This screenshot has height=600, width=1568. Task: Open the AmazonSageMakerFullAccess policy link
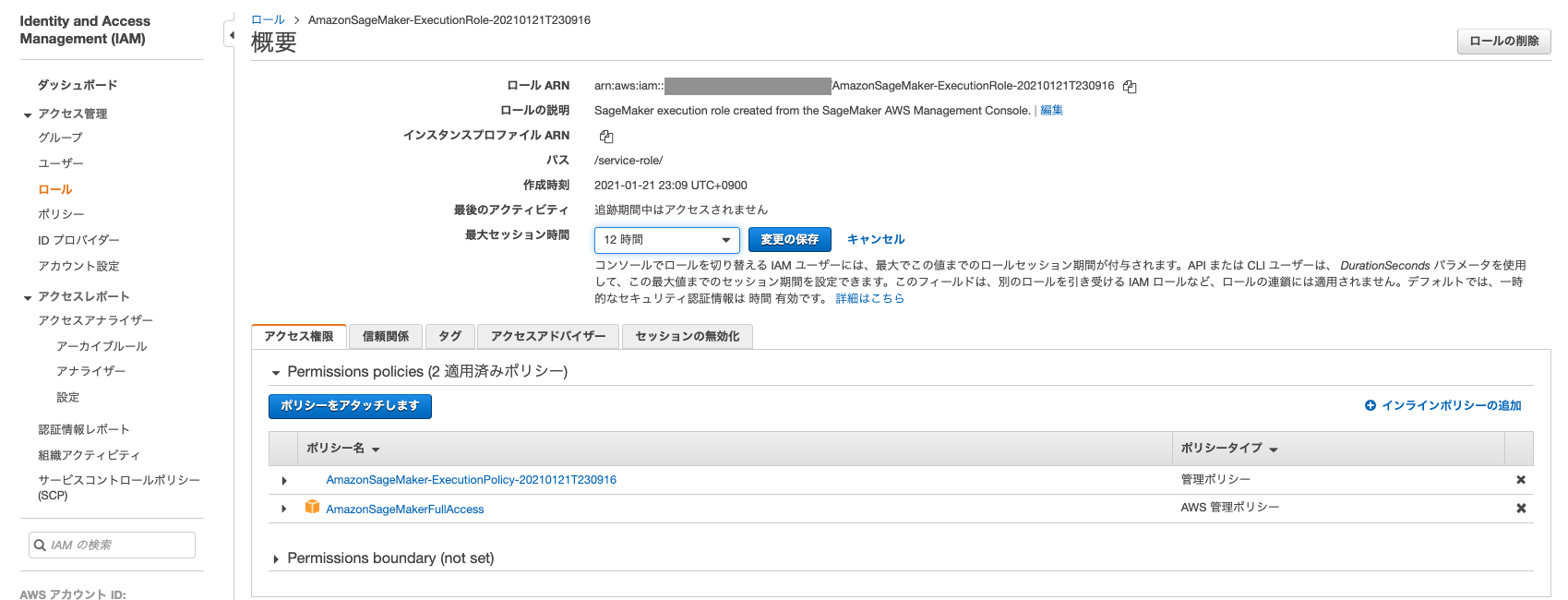405,510
